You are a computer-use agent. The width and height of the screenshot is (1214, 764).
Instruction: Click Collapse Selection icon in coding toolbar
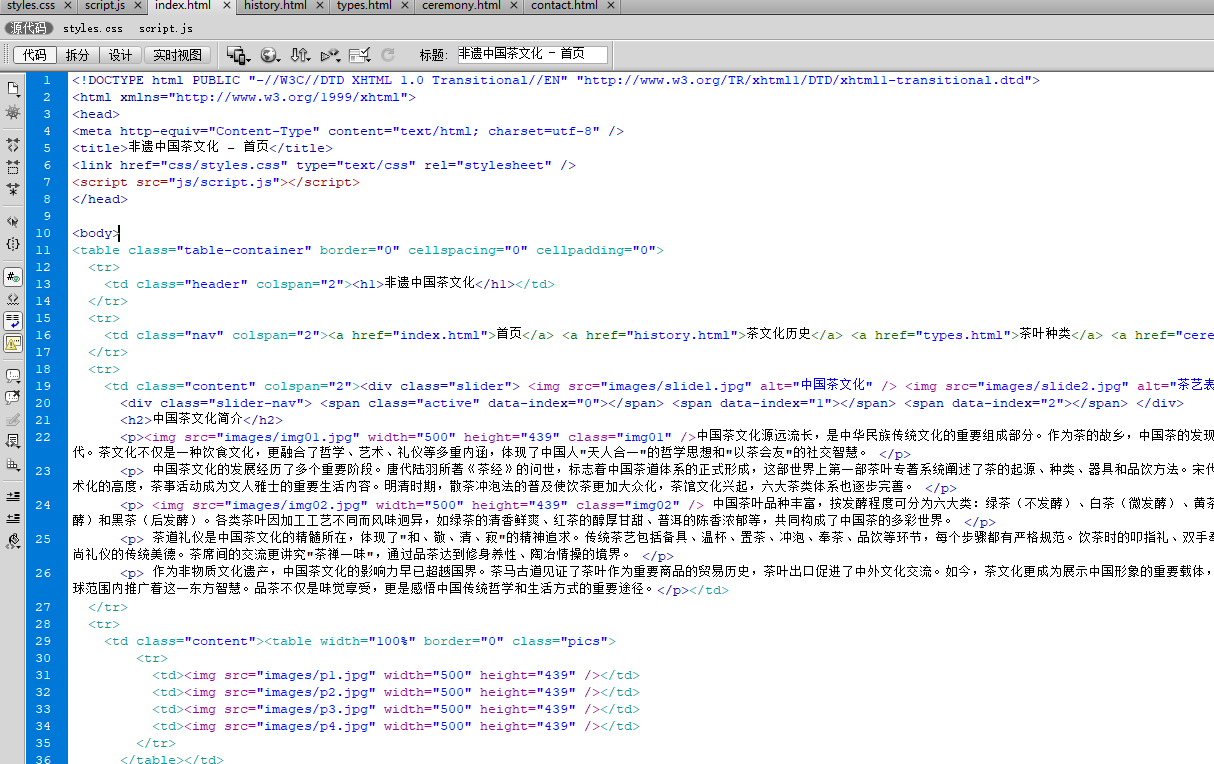(x=13, y=167)
